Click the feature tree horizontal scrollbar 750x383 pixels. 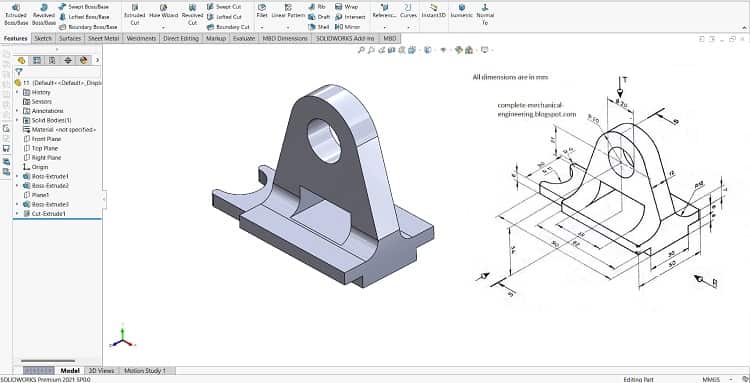click(x=48, y=361)
